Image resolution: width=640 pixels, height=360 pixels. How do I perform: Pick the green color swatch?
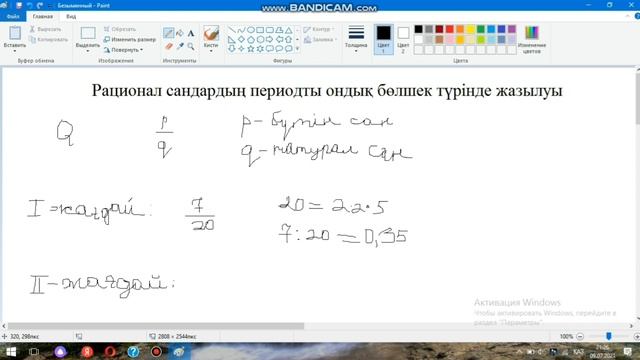point(481,29)
